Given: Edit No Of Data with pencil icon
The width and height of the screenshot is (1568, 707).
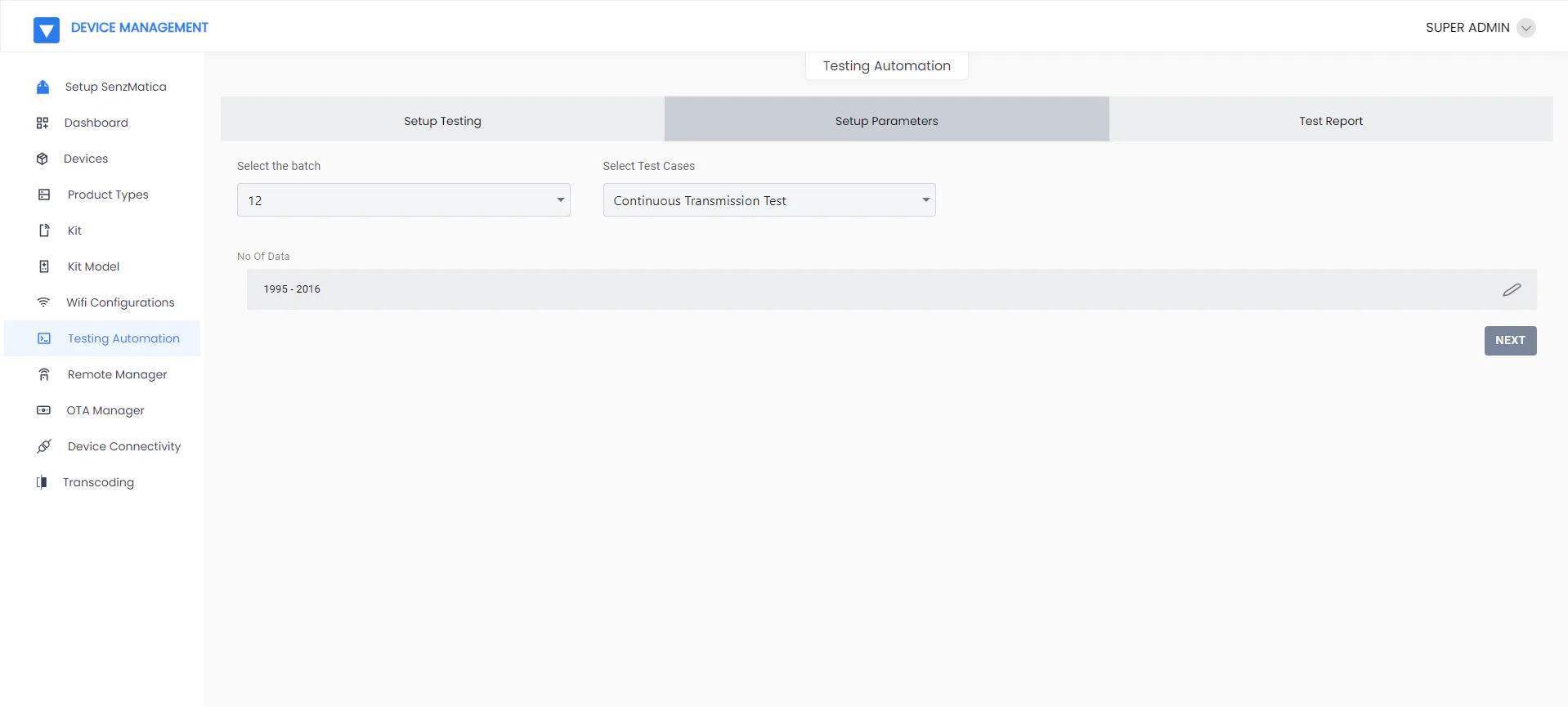Looking at the screenshot, I should coord(1512,289).
